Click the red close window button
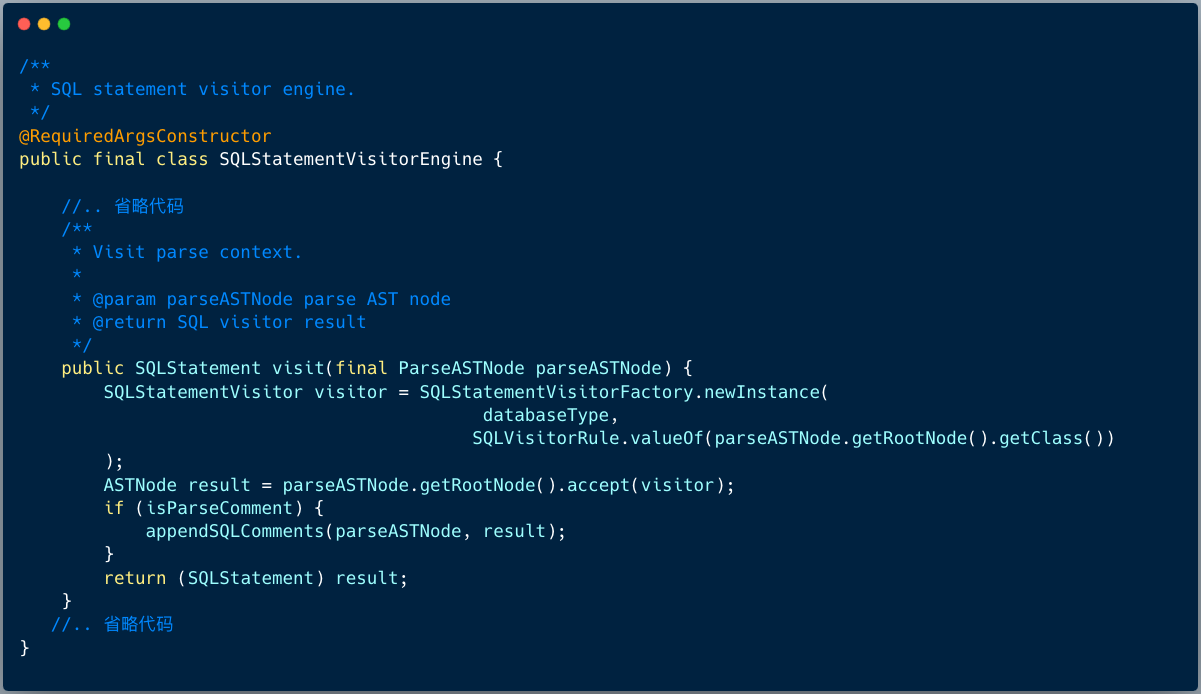Image resolution: width=1201 pixels, height=694 pixels. [24, 24]
